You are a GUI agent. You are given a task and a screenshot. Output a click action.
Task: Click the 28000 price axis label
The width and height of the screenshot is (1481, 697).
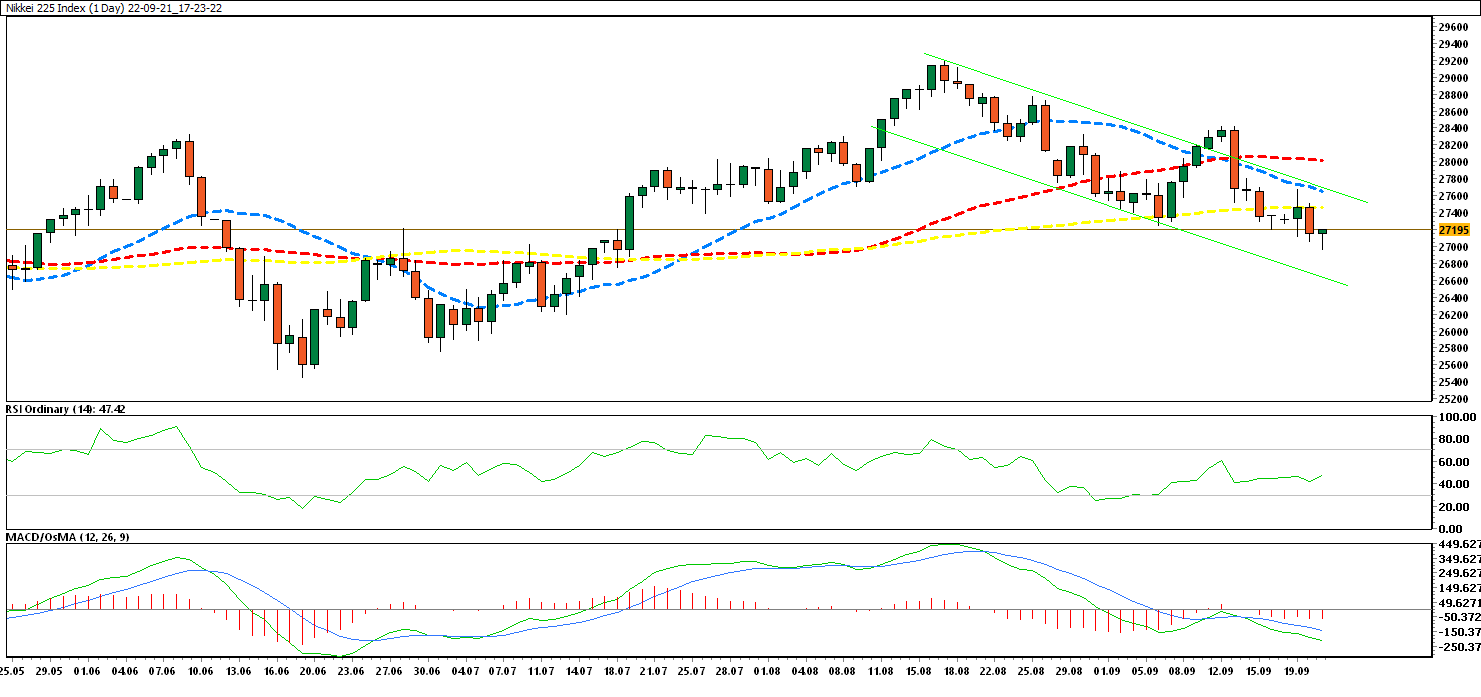coord(1455,162)
